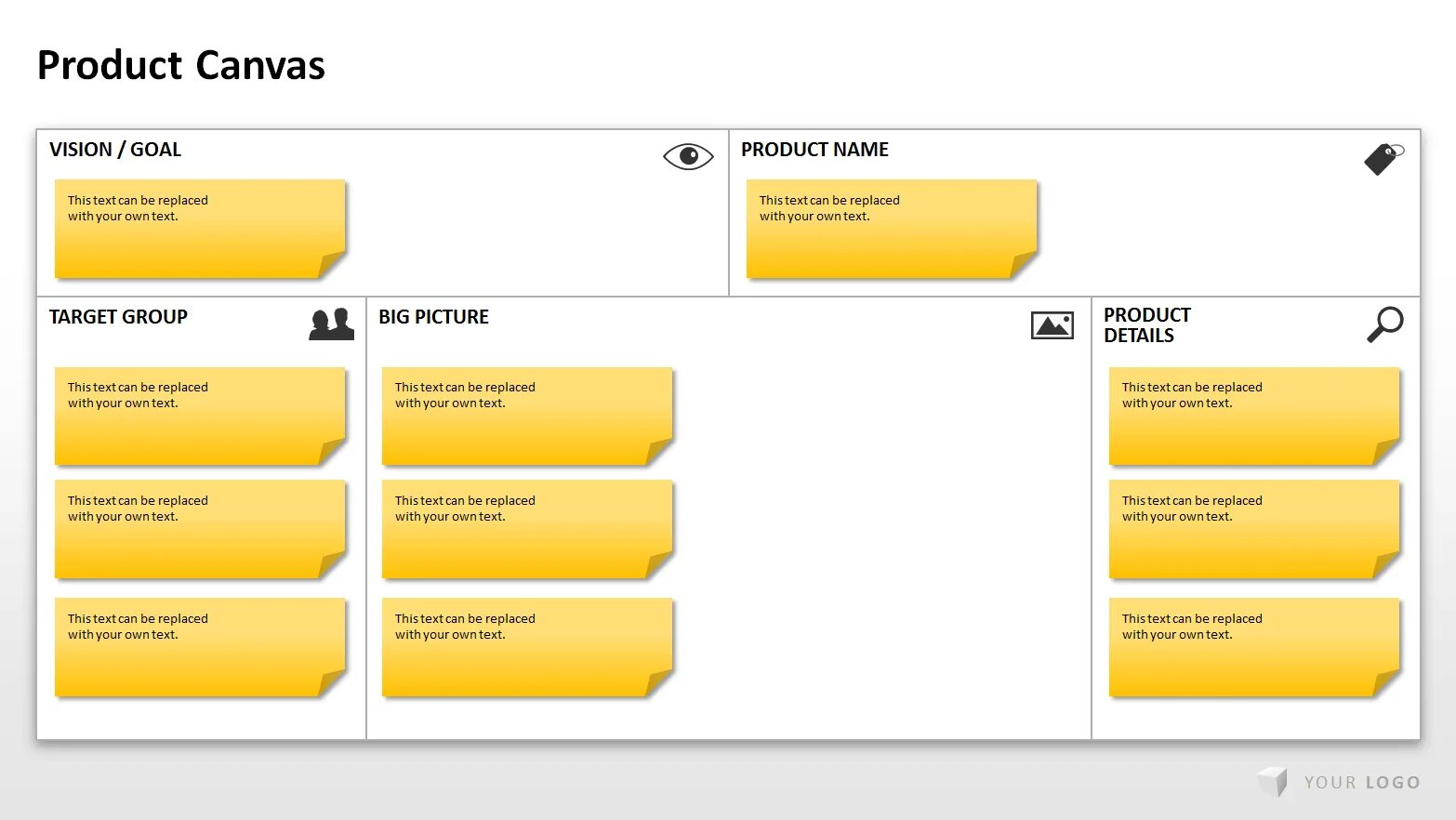Expand the Target Group section header
1456x820 pixels.
118,317
